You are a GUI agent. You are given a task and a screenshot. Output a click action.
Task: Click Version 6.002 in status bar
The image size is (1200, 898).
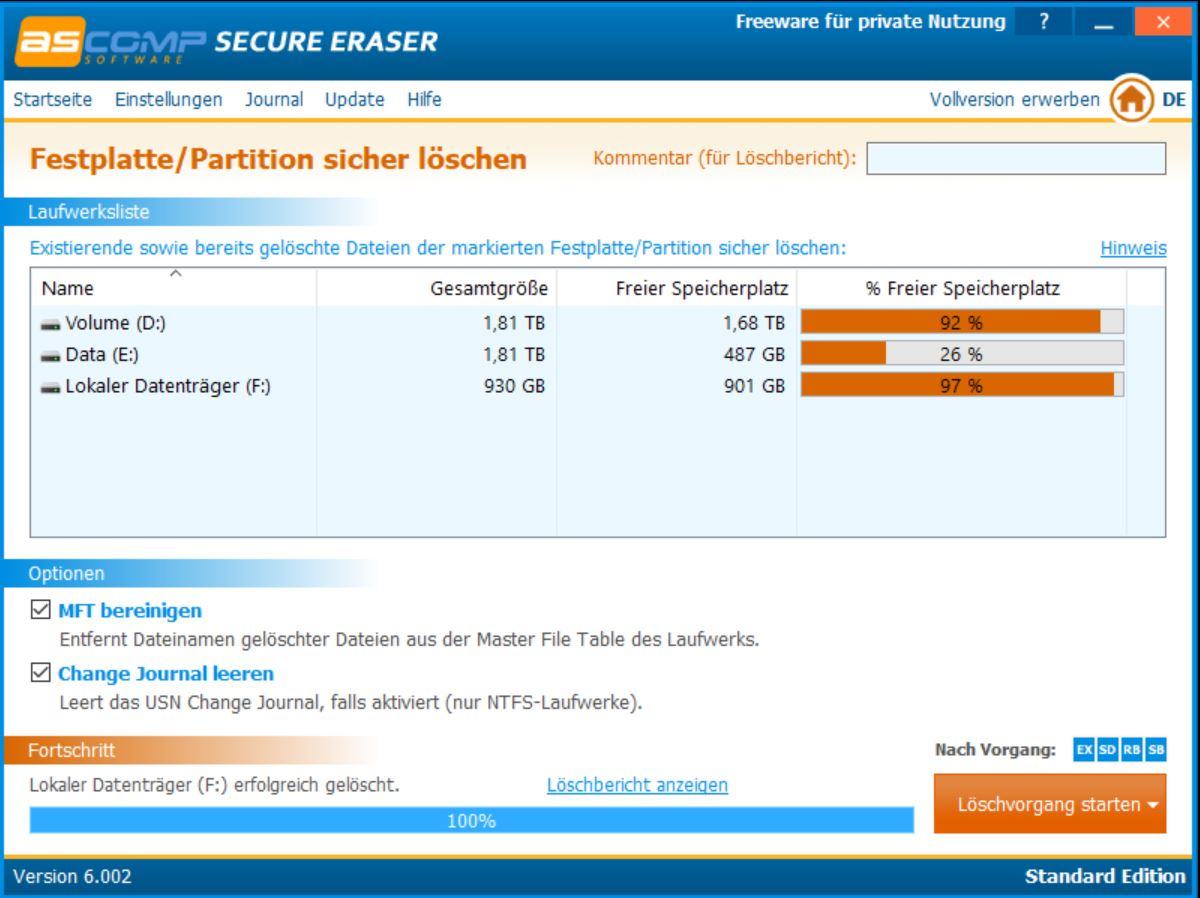(x=71, y=877)
